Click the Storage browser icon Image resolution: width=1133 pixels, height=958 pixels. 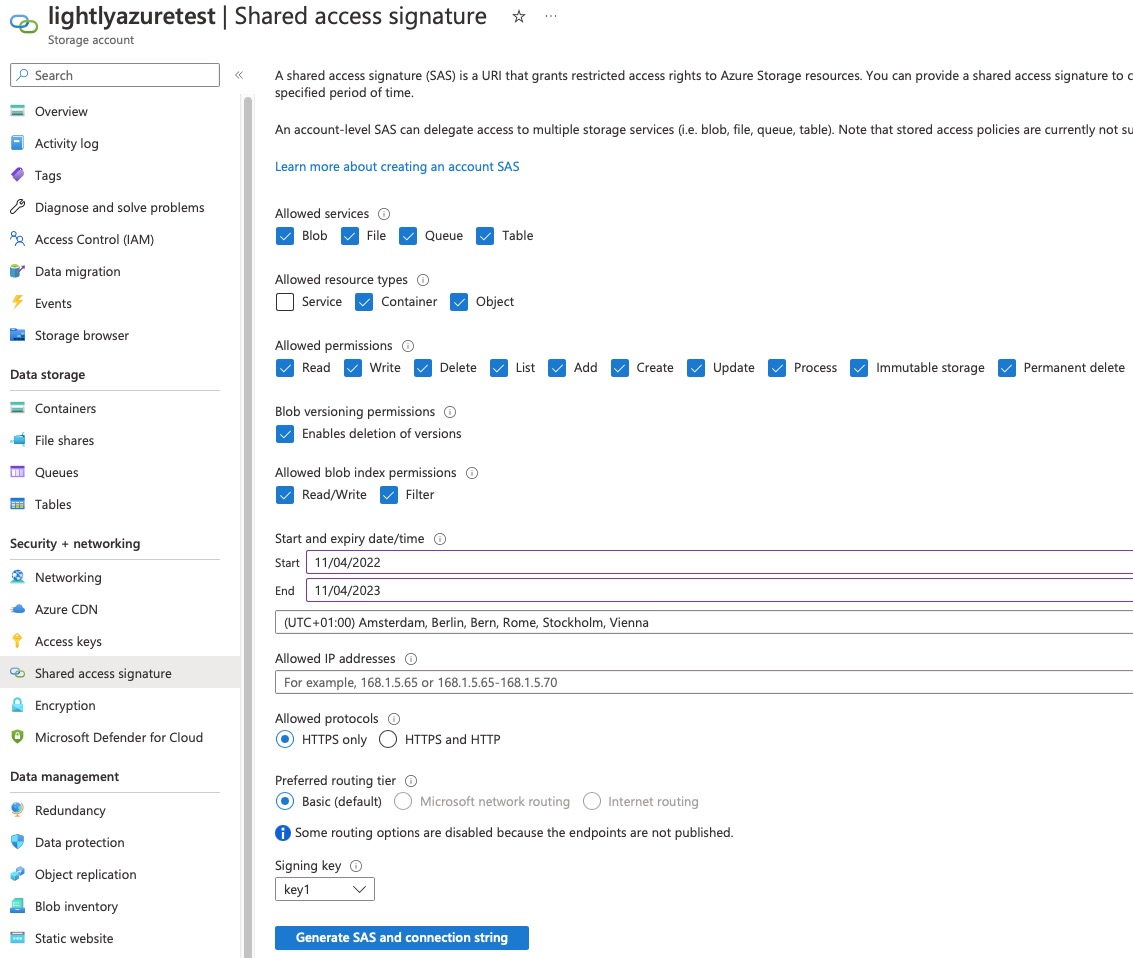click(17, 335)
